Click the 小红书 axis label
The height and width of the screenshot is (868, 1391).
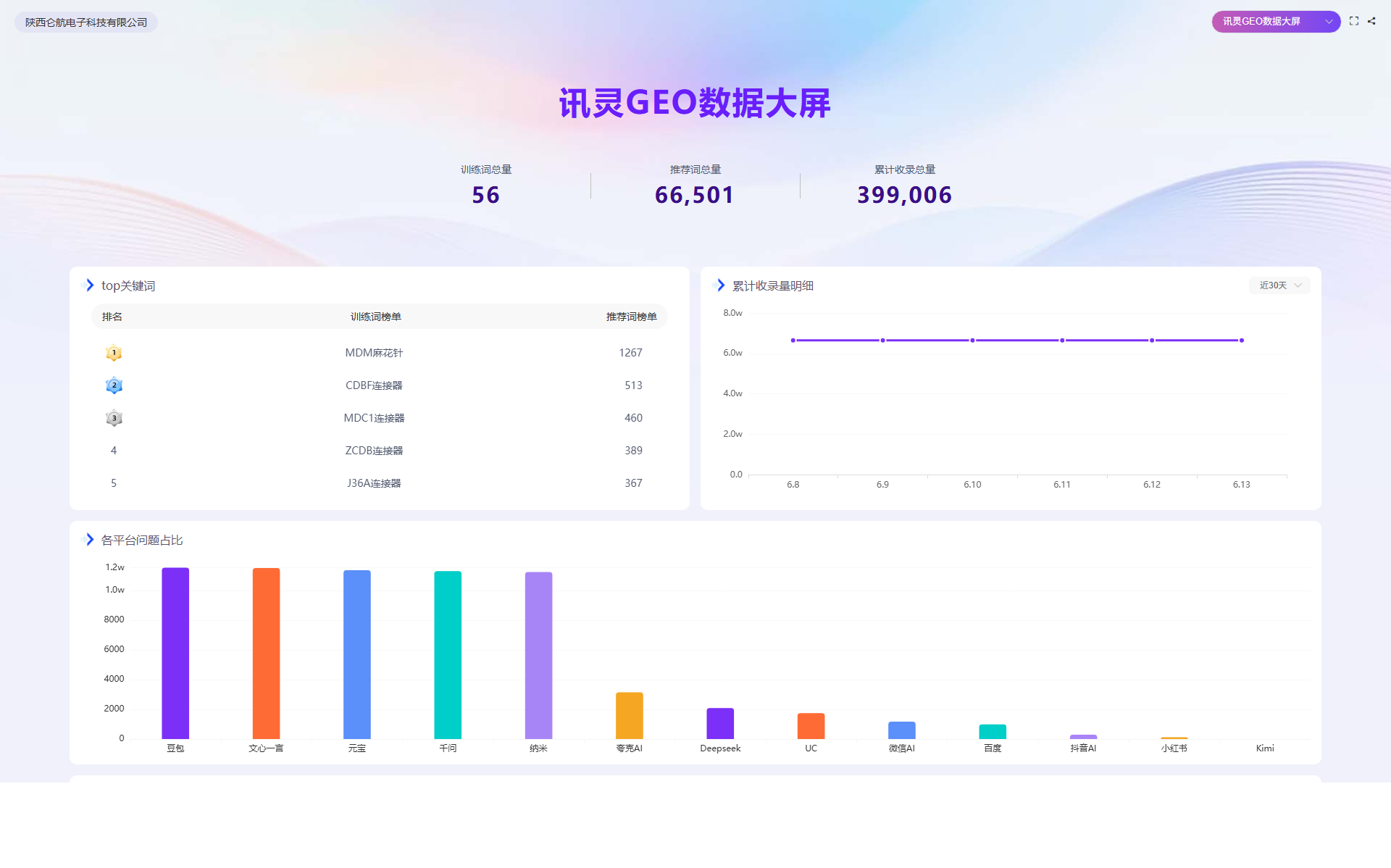coord(1174,748)
